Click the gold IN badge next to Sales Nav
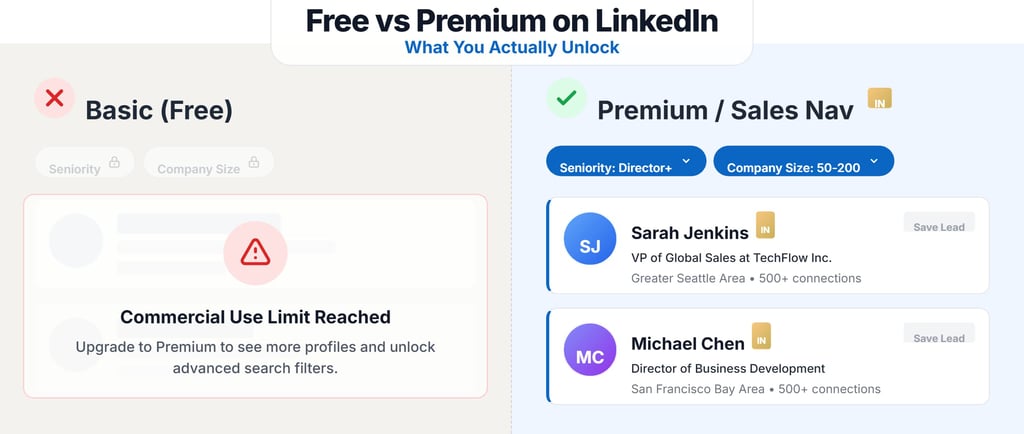Viewport: 1024px width, 434px height. [x=880, y=99]
